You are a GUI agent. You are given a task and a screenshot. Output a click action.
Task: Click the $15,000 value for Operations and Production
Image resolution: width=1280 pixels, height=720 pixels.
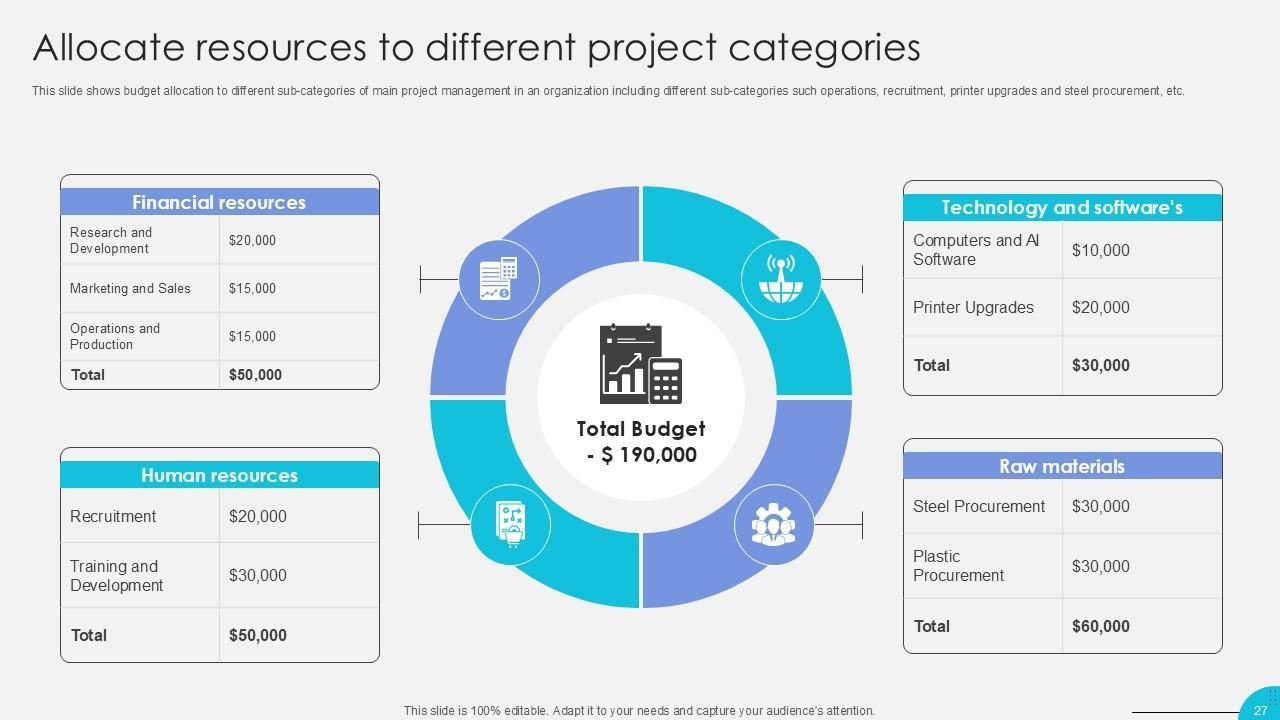252,336
